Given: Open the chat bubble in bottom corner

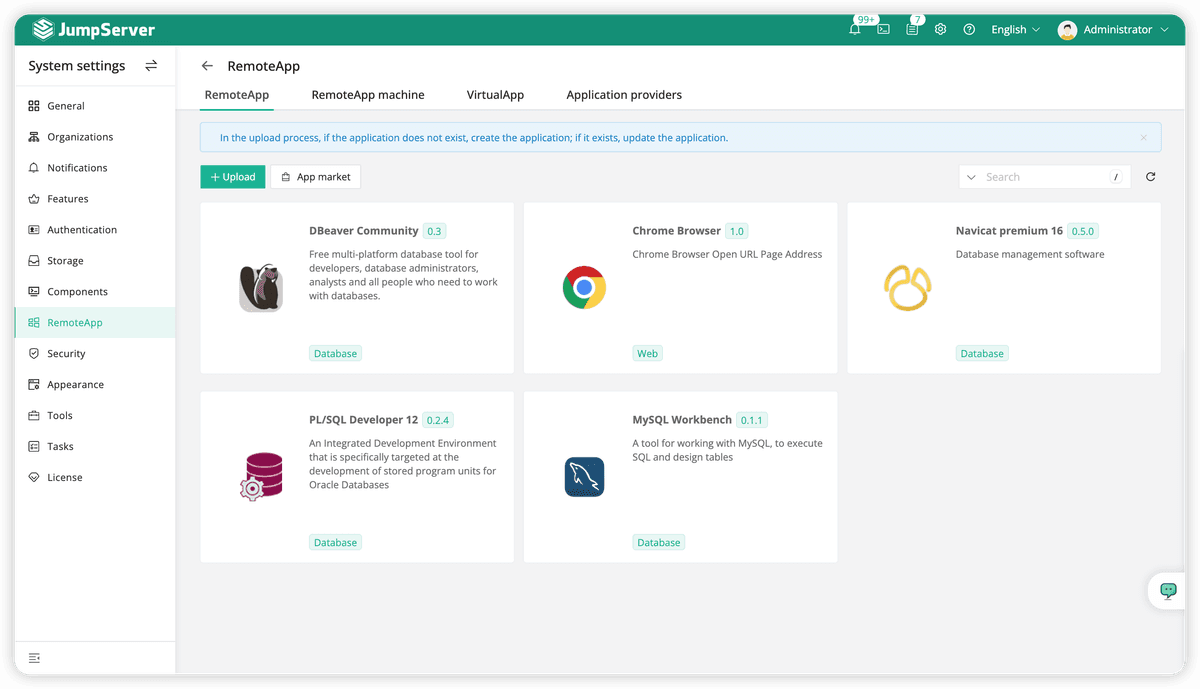Looking at the screenshot, I should (1167, 591).
